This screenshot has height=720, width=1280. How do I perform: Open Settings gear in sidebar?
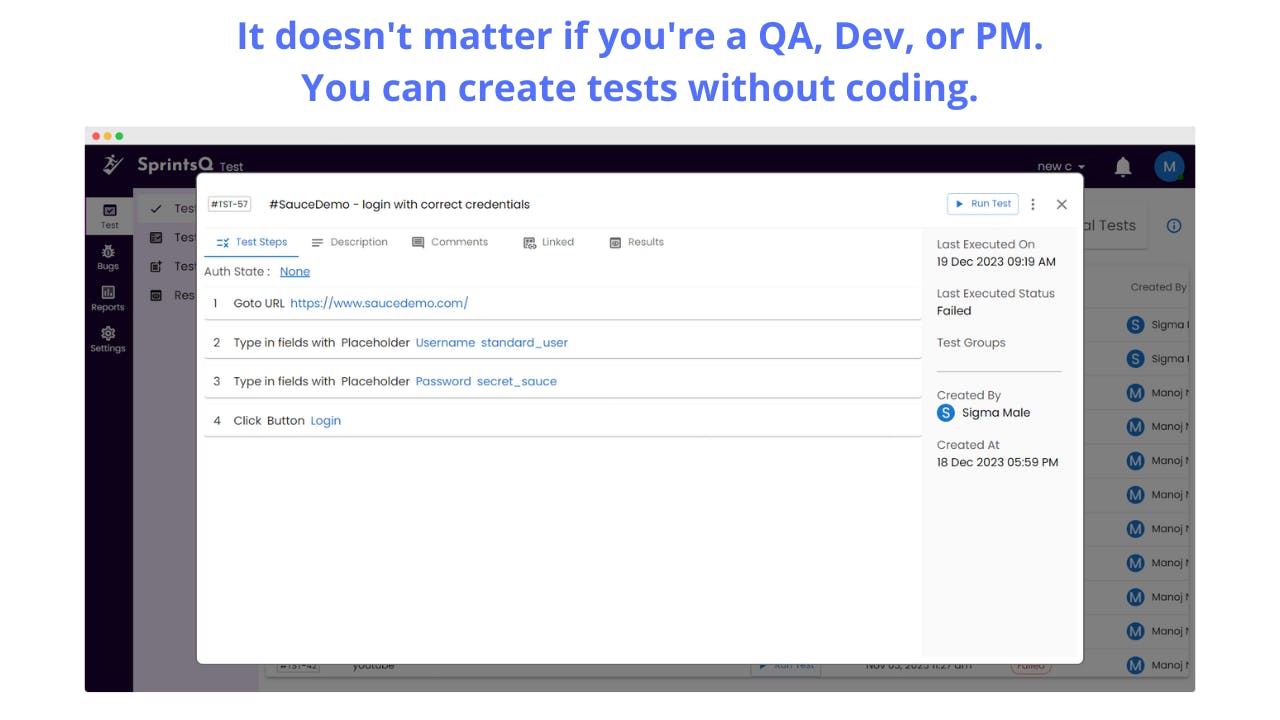click(108, 340)
